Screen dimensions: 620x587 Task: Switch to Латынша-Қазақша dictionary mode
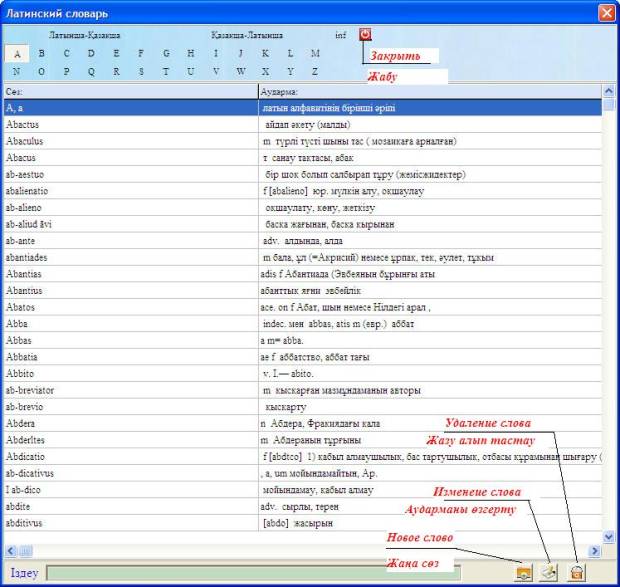[85, 35]
